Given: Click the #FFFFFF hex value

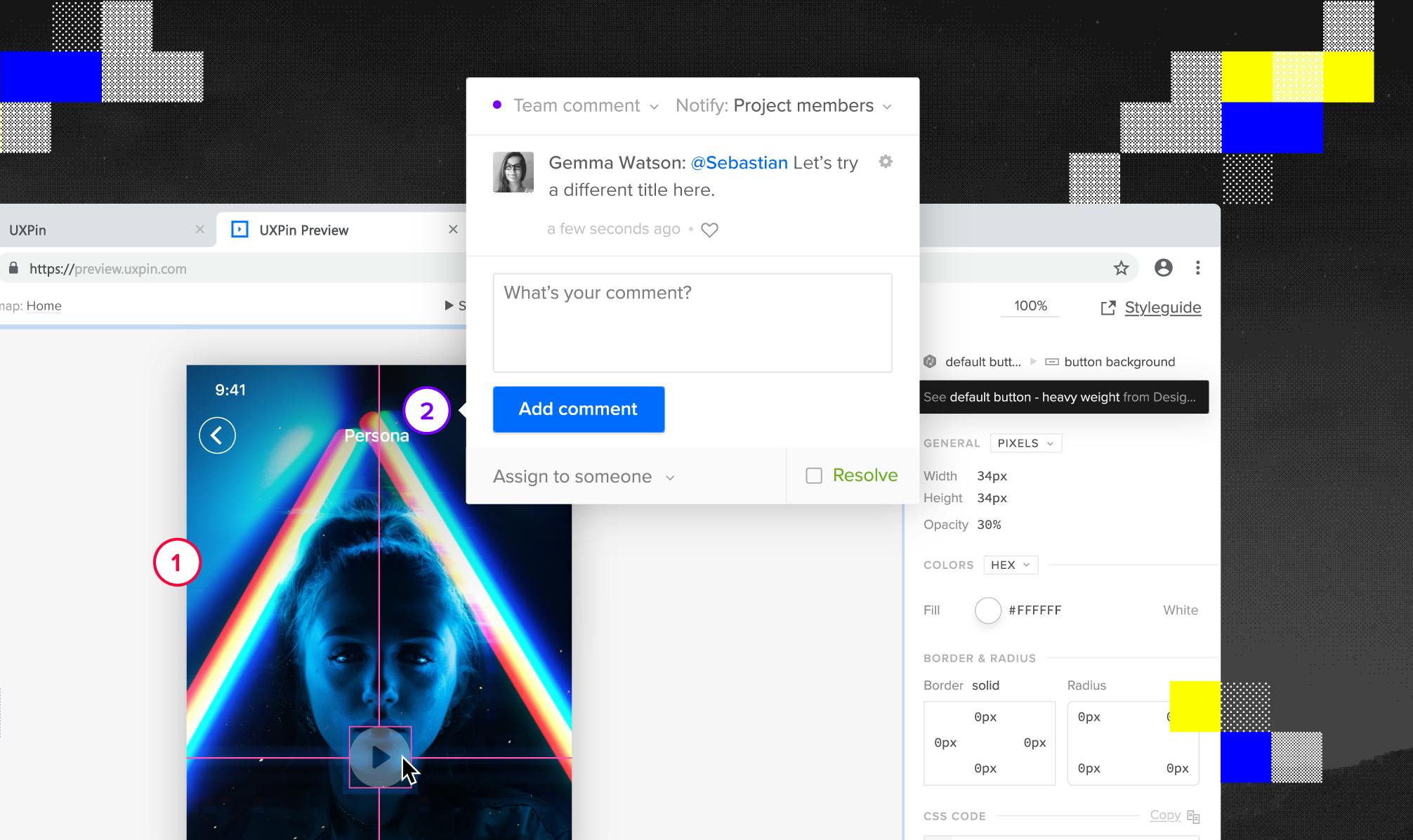Looking at the screenshot, I should pyautogui.click(x=1035, y=610).
